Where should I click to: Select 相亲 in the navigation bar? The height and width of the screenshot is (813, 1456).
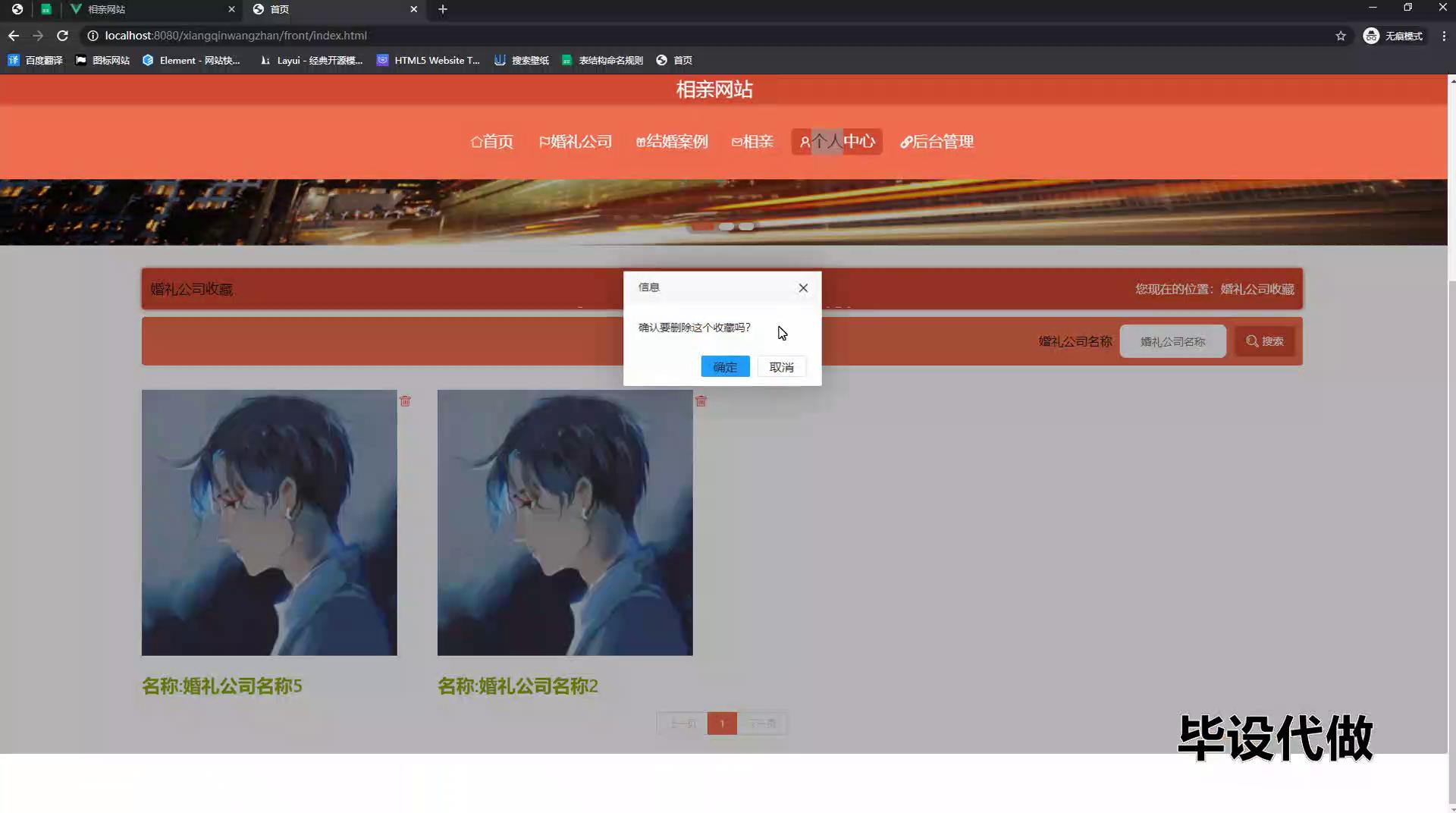pyautogui.click(x=752, y=142)
